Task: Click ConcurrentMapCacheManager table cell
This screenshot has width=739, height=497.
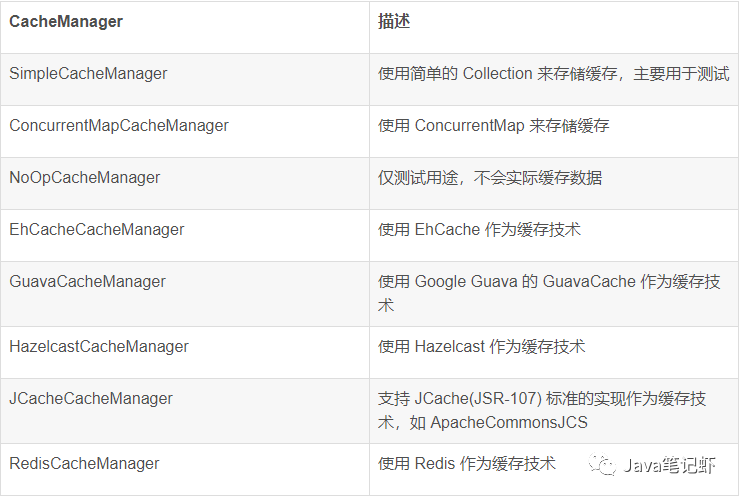Action: pos(185,131)
